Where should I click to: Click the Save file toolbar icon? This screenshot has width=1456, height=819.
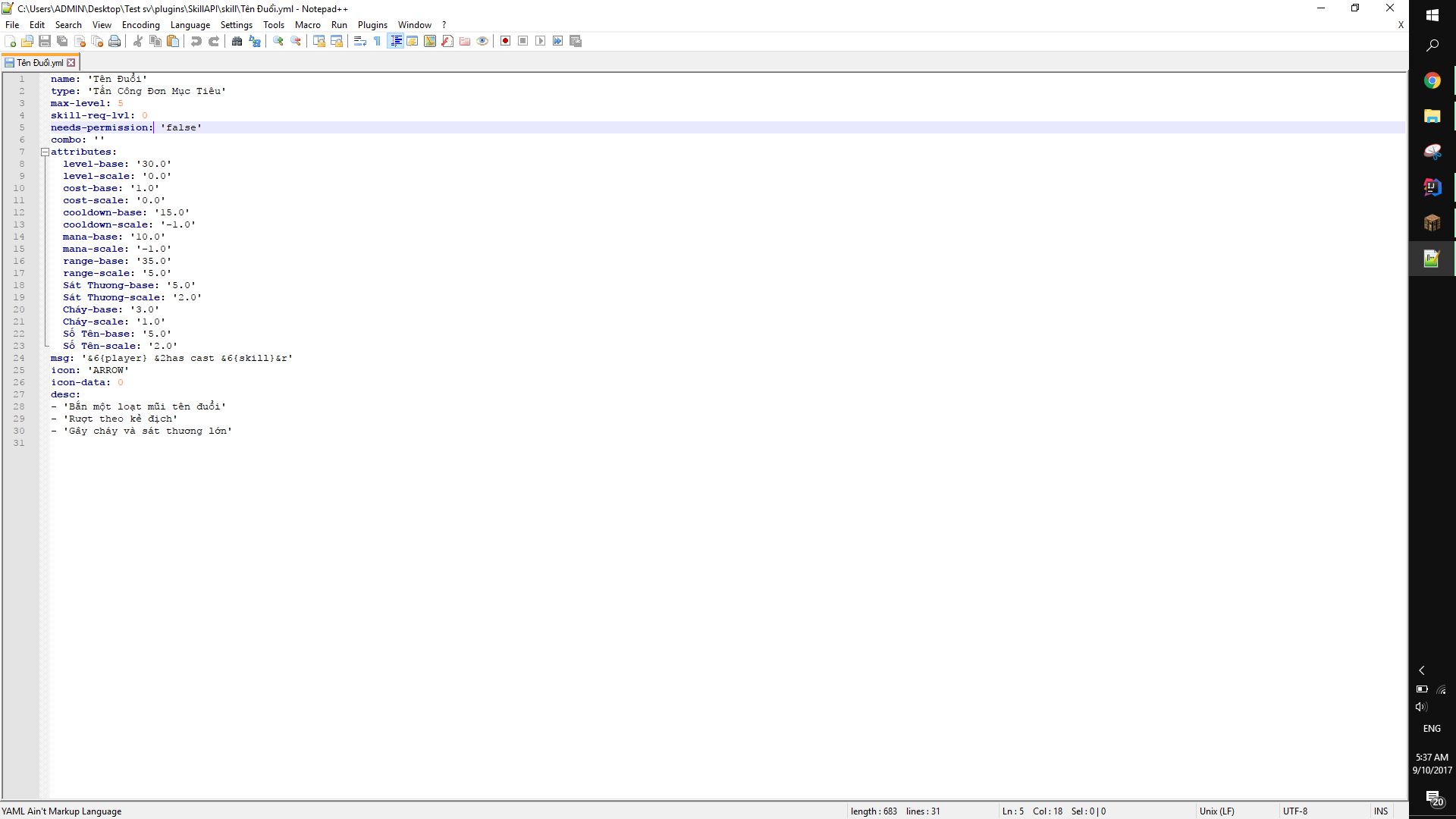(x=45, y=41)
